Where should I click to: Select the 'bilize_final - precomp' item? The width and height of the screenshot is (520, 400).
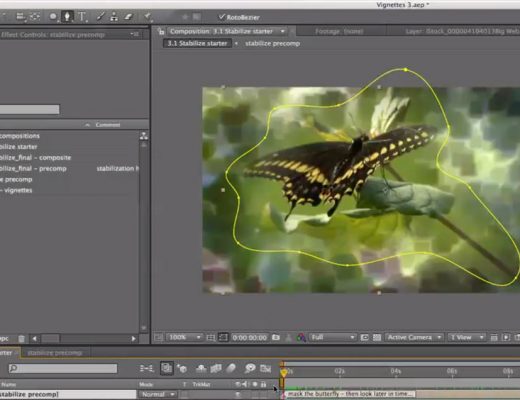click(33, 169)
